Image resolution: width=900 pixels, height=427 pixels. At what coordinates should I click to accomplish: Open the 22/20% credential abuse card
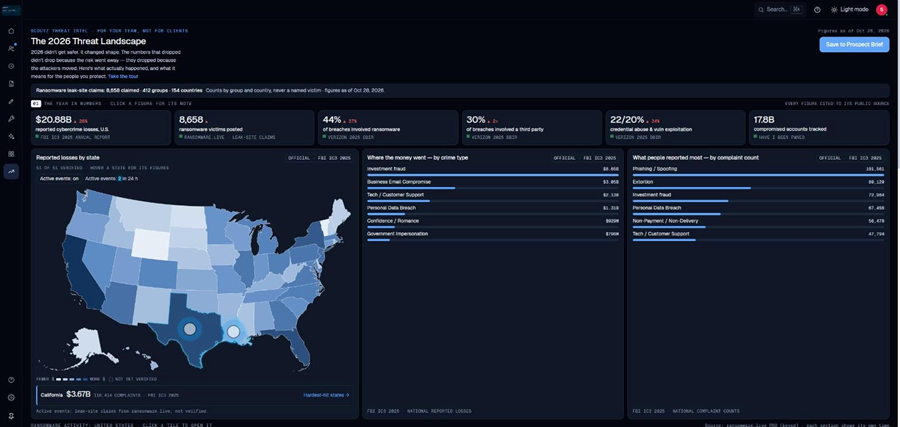[676, 127]
